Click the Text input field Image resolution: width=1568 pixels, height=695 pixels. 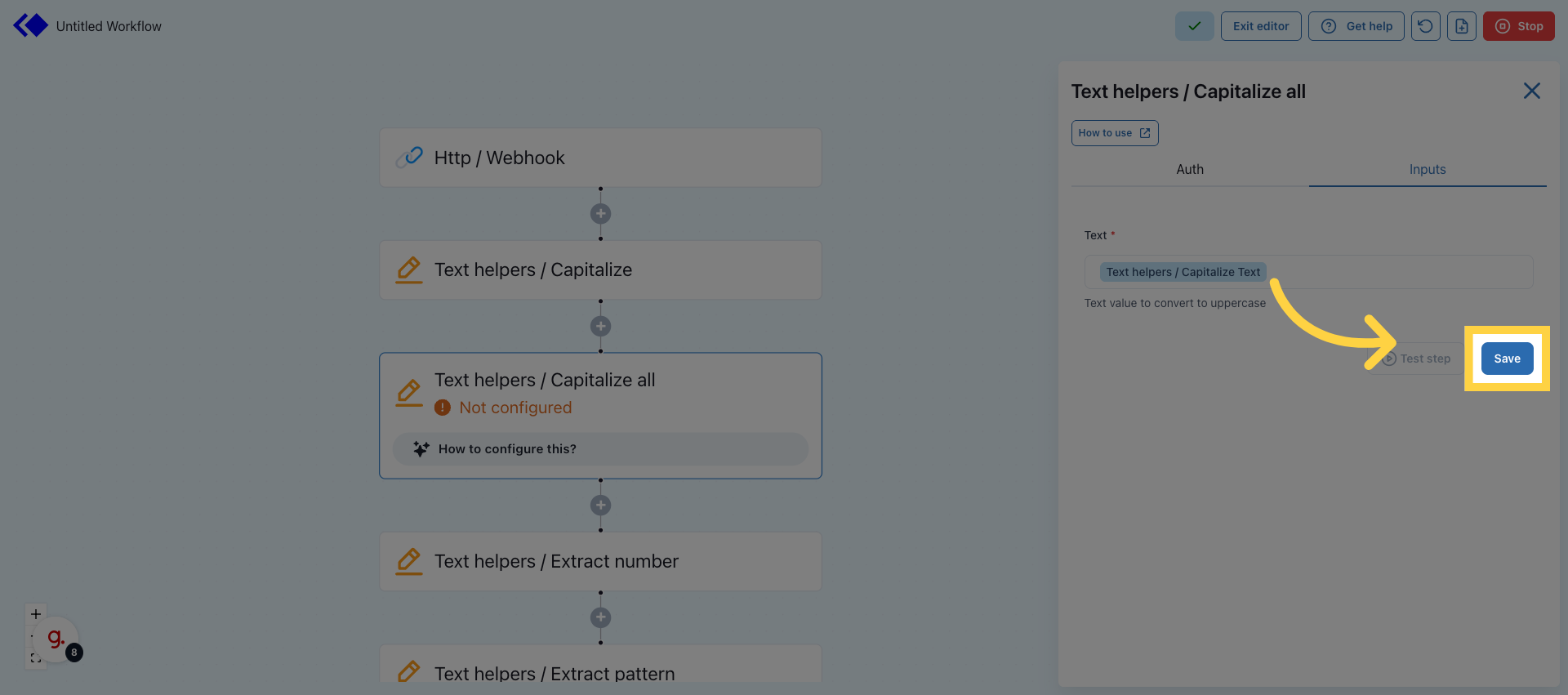click(x=1396, y=272)
